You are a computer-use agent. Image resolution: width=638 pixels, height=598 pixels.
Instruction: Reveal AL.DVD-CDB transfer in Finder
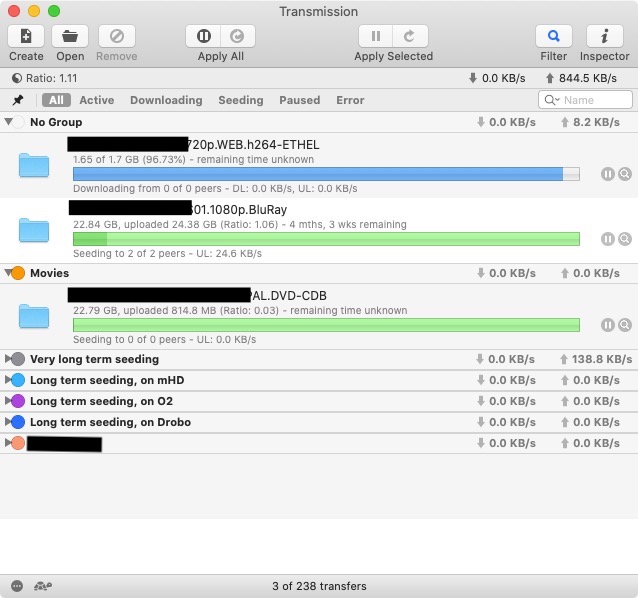625,325
